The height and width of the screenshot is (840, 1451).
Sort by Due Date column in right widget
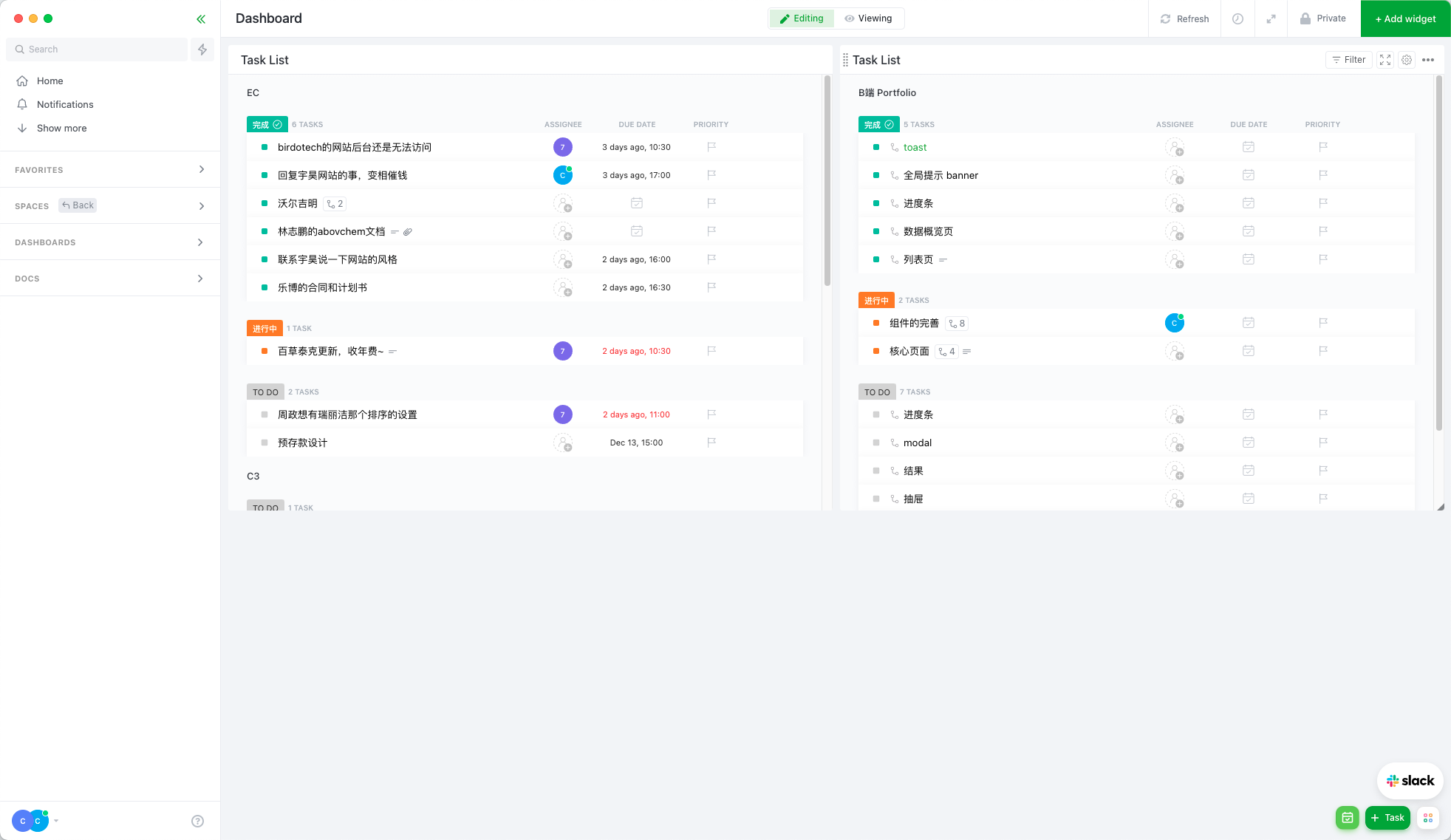click(1249, 125)
